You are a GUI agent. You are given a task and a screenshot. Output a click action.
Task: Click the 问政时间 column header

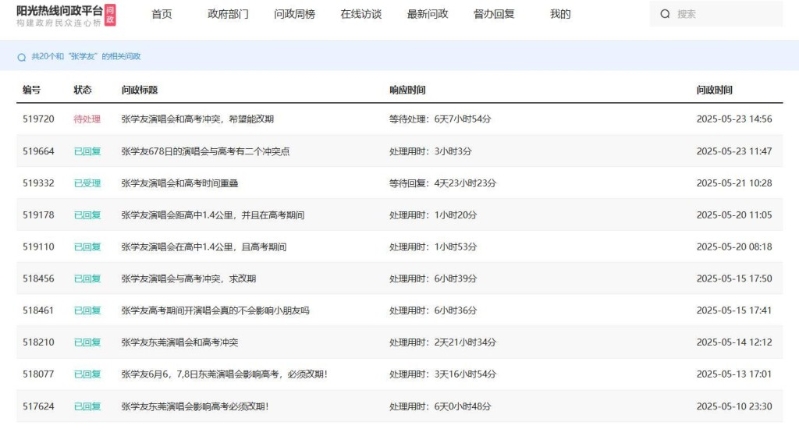(x=714, y=90)
